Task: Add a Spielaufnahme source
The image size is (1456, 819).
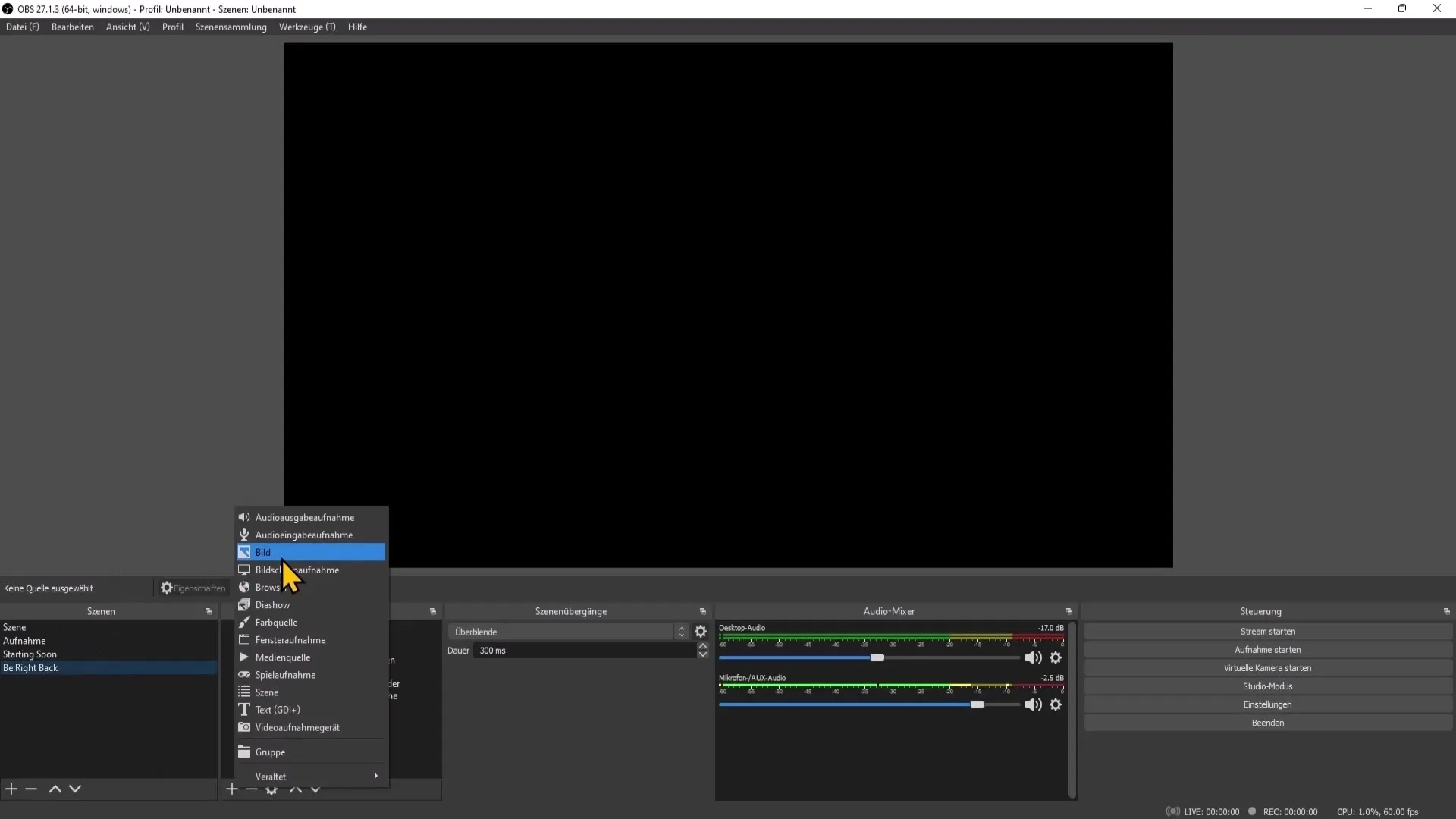Action: point(311,674)
